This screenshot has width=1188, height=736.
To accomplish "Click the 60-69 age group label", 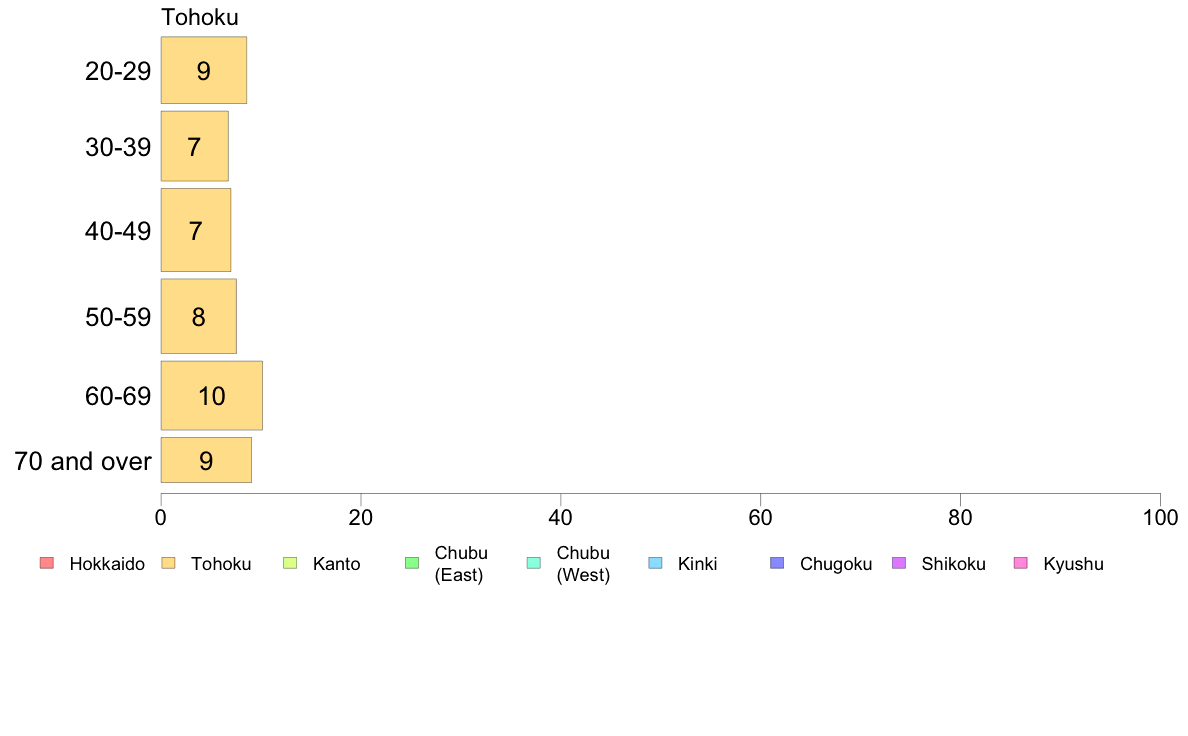I will click(x=118, y=396).
